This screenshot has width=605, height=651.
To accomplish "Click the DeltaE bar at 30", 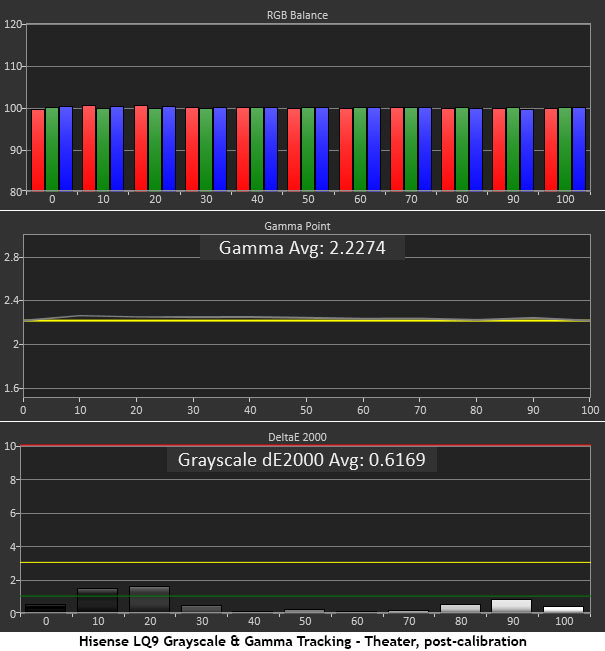I will [201, 609].
